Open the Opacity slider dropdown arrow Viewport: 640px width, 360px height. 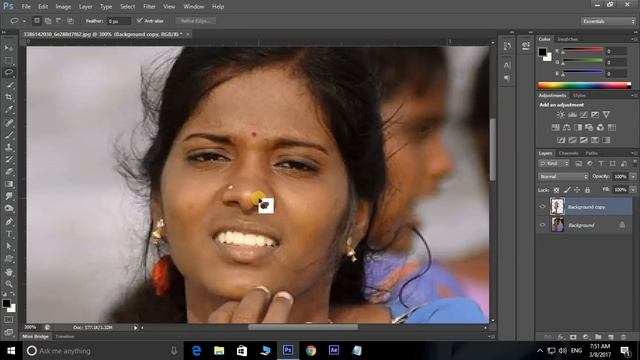tap(633, 176)
